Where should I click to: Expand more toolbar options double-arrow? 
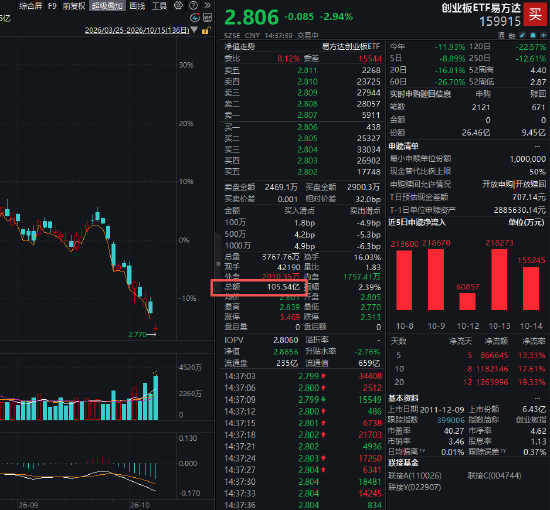[x=207, y=5]
